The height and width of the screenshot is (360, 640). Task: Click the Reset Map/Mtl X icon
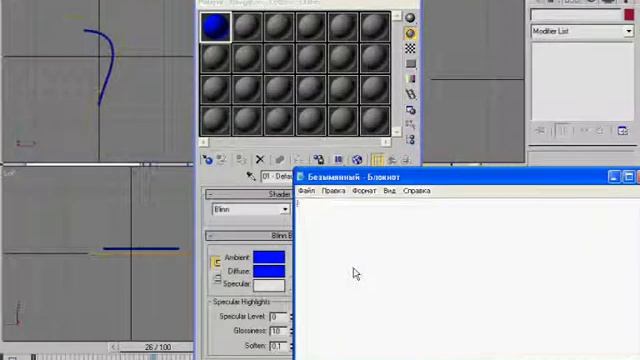click(x=260, y=160)
